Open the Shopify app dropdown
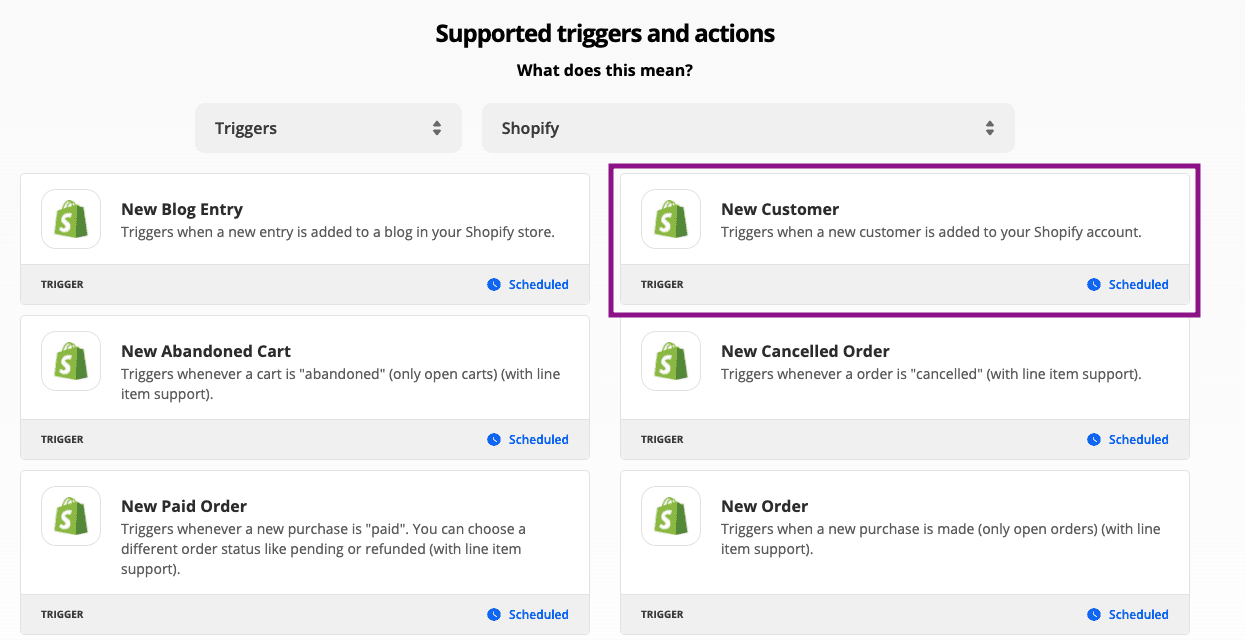Screen dimensions: 1245x642 [x=748, y=128]
